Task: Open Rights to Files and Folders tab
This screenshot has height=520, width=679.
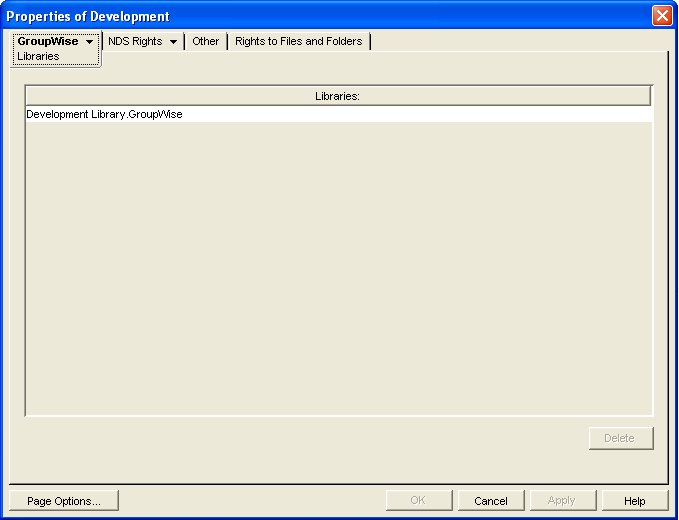Action: tap(299, 41)
